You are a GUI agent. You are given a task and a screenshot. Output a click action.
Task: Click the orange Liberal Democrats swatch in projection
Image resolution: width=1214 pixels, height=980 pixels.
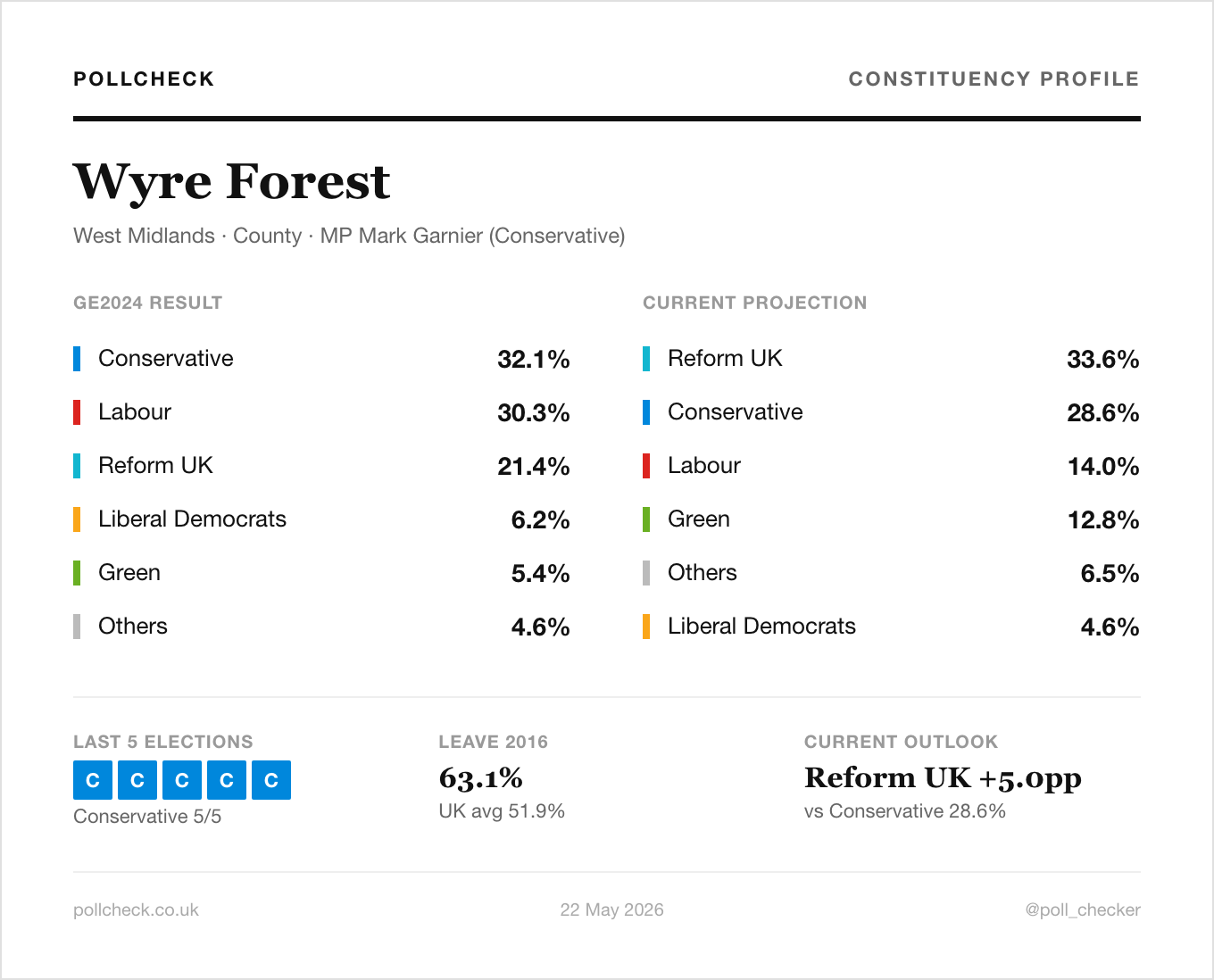tap(646, 627)
